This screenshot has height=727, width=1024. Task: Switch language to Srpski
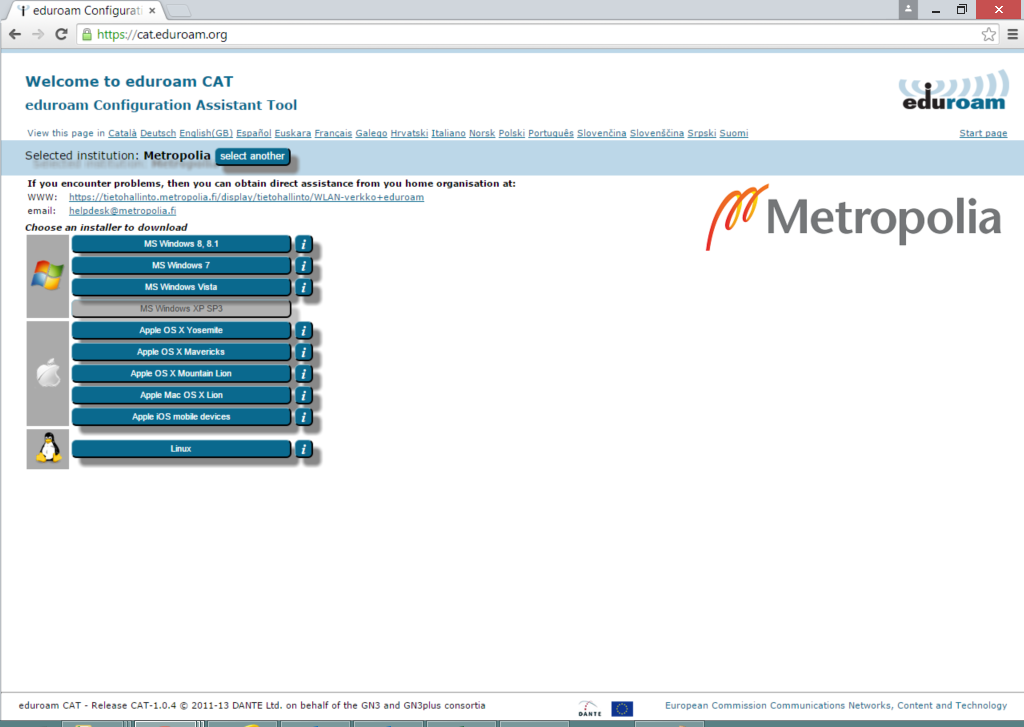click(x=701, y=133)
